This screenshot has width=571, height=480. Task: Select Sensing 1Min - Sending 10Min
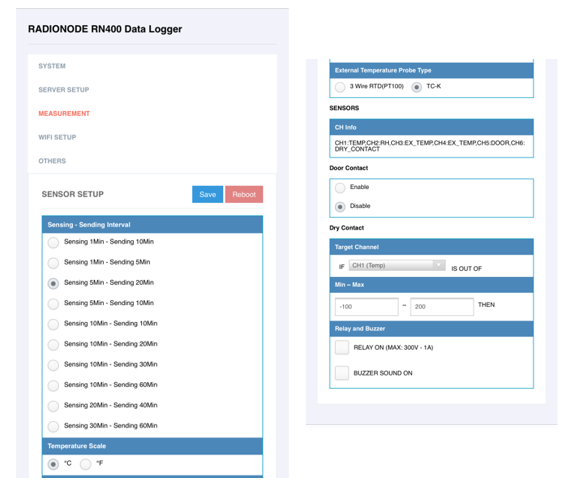pyautogui.click(x=53, y=243)
